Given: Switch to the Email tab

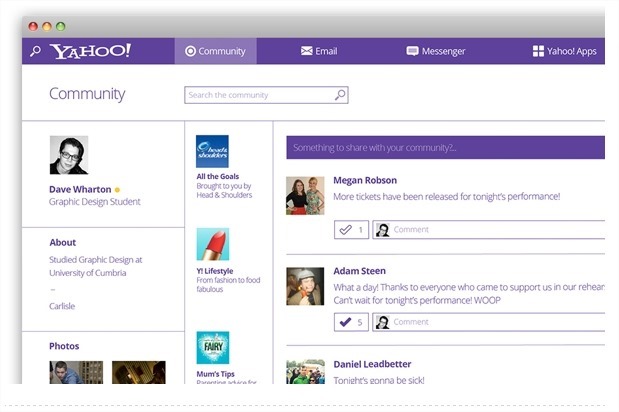Looking at the screenshot, I should (x=319, y=51).
